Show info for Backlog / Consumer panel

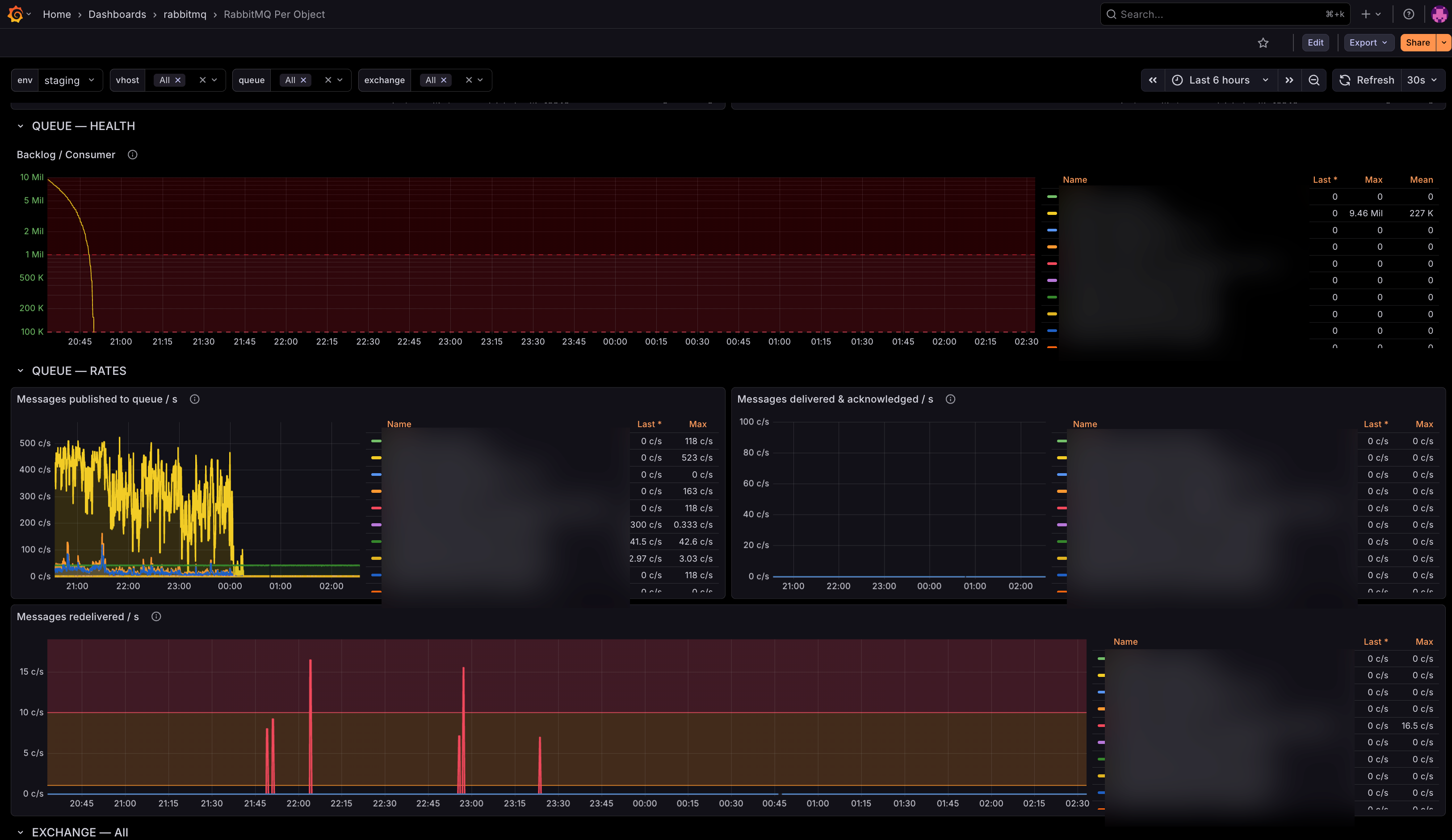[133, 155]
